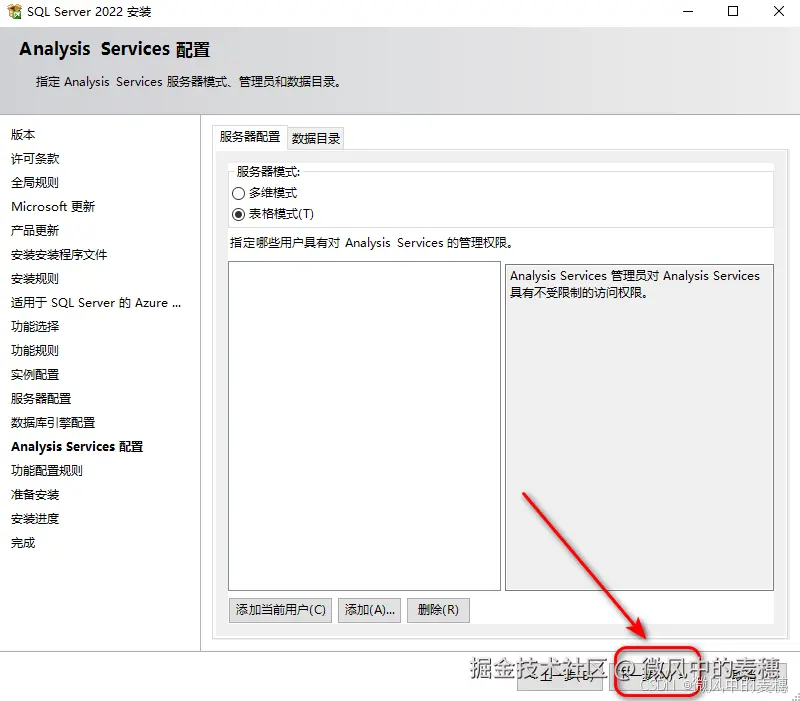Click the 安装进度 step in the sidebar

35,519
